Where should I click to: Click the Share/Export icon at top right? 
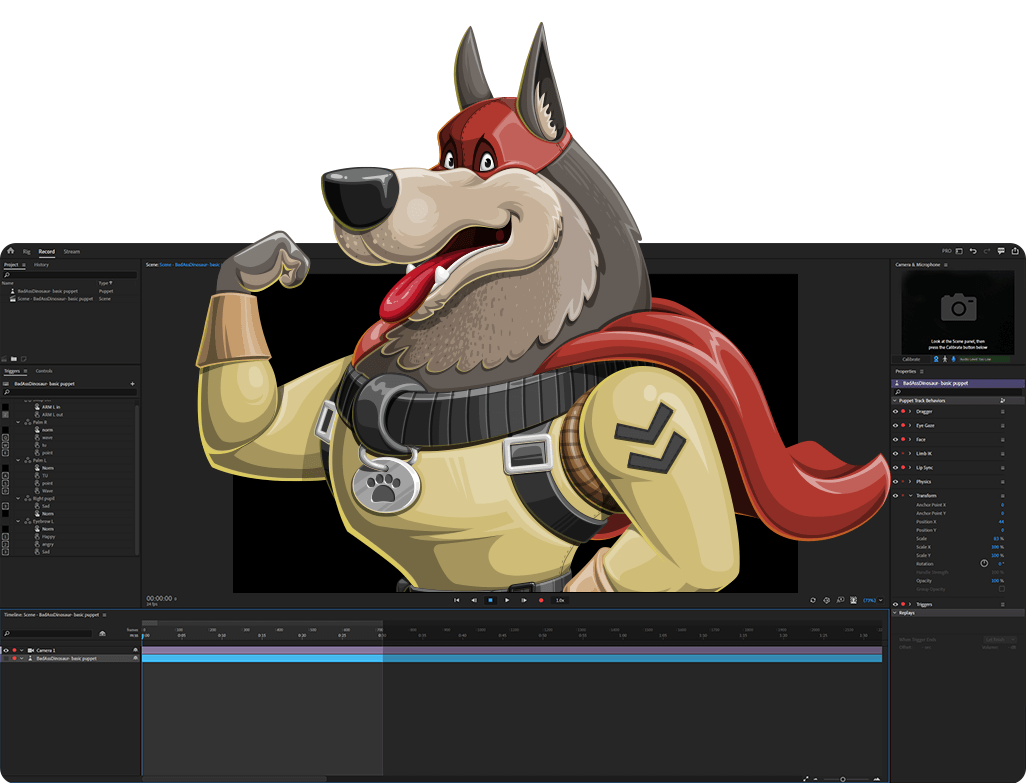click(x=1014, y=251)
